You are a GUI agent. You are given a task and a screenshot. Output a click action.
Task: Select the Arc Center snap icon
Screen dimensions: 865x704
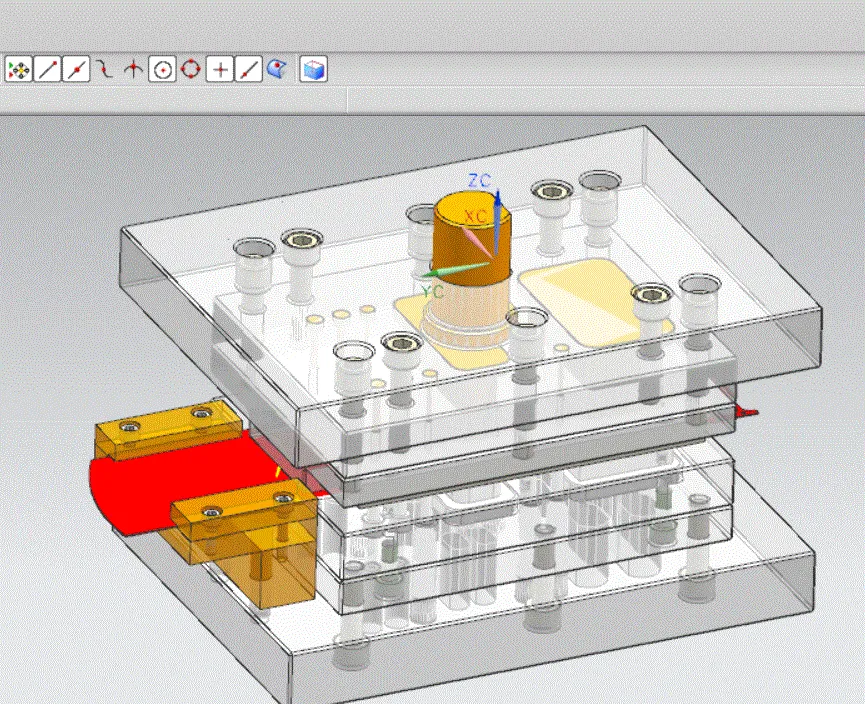click(x=163, y=69)
